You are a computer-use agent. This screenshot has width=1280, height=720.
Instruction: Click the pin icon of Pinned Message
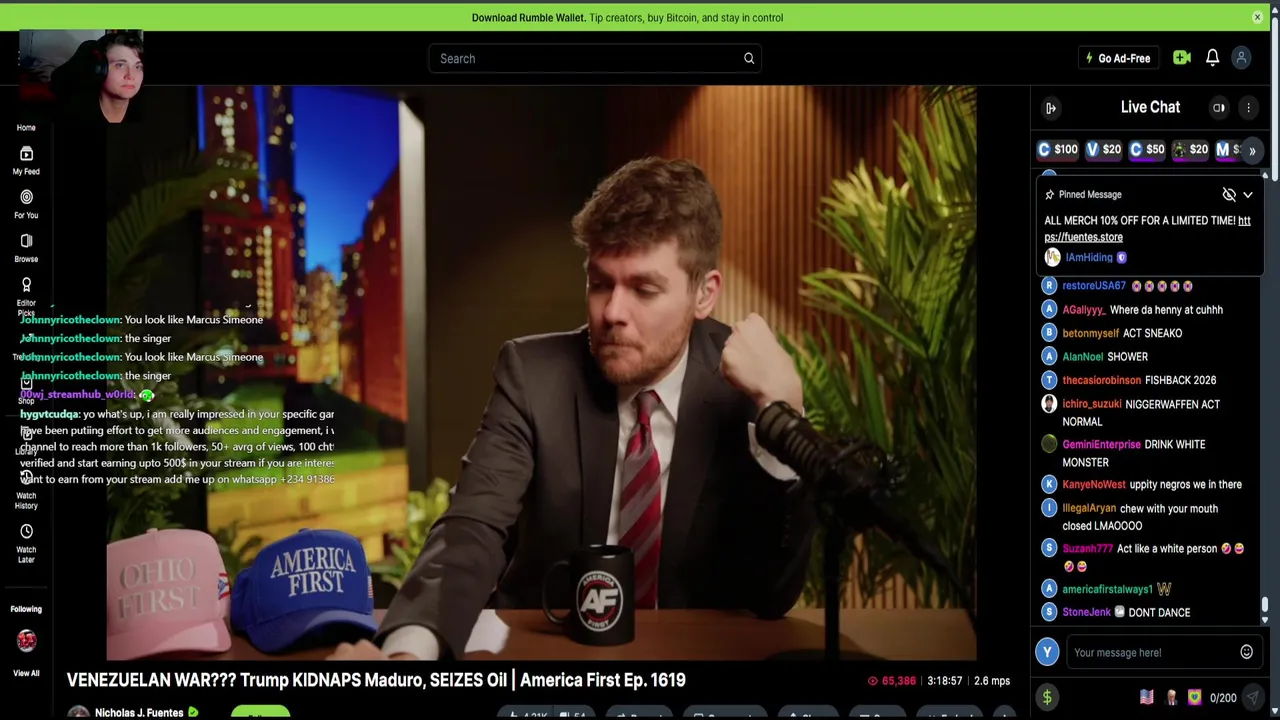coord(1049,195)
